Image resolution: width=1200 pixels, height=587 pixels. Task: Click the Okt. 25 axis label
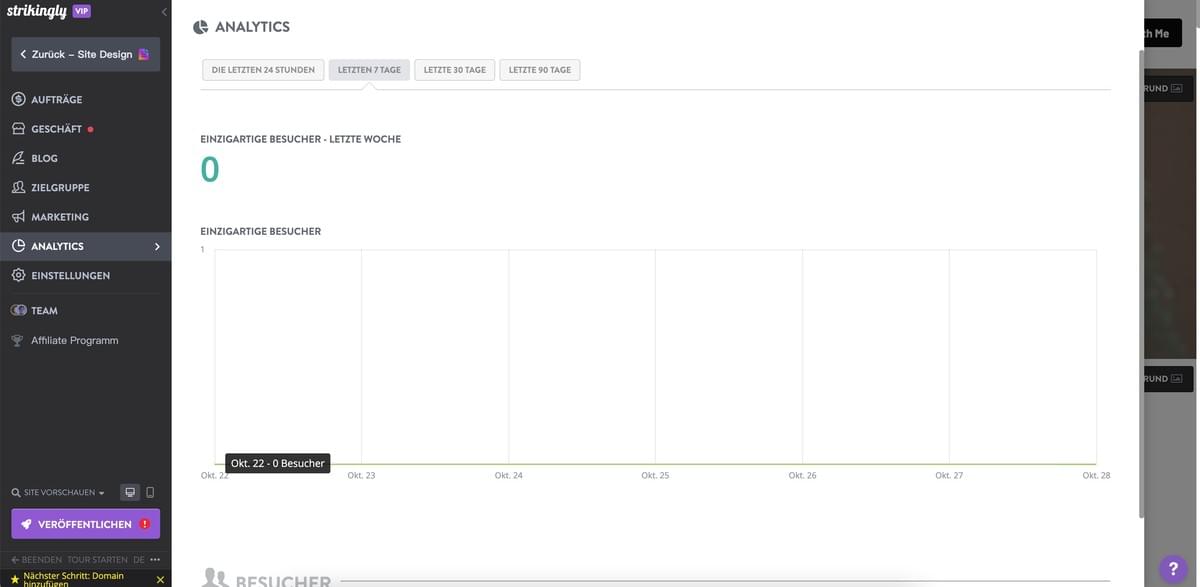pyautogui.click(x=655, y=476)
